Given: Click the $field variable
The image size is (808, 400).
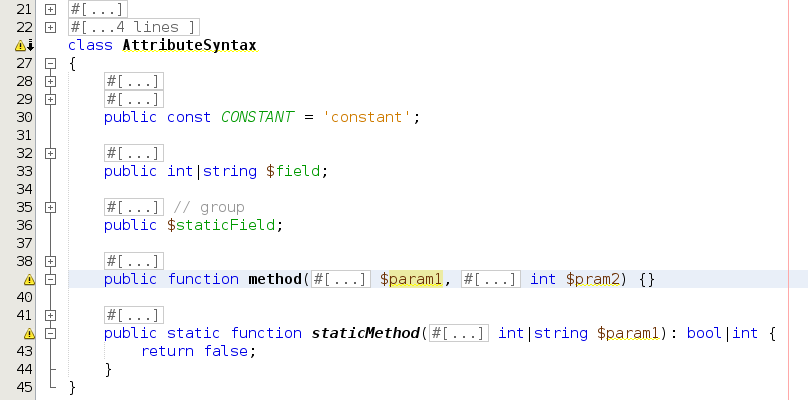Looking at the screenshot, I should coord(293,171).
